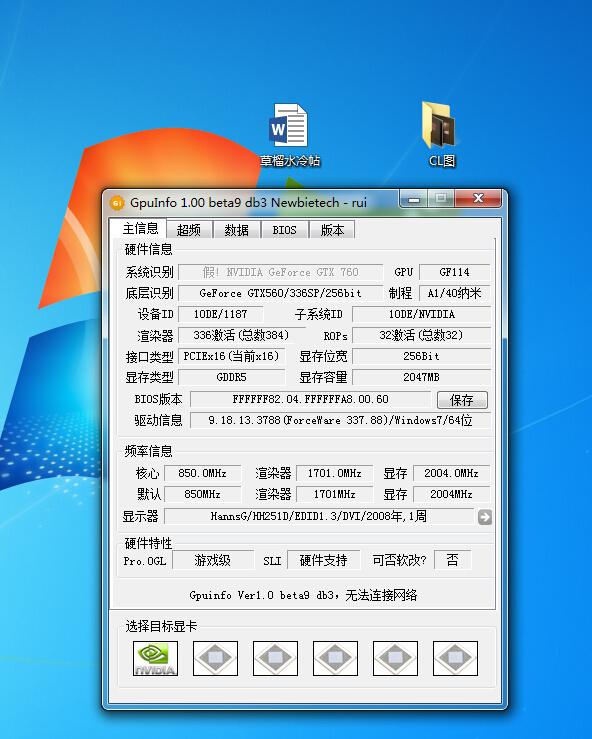This screenshot has width=592, height=739.
Task: Open the CL图 folder on desktop
Action: 441,135
